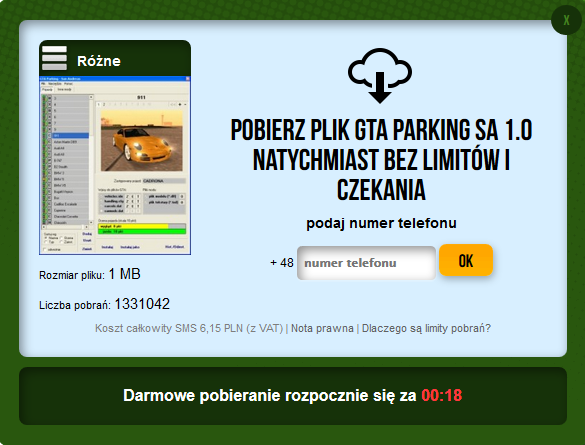
Task: Click the free download countdown 00:18
Action: 442,395
